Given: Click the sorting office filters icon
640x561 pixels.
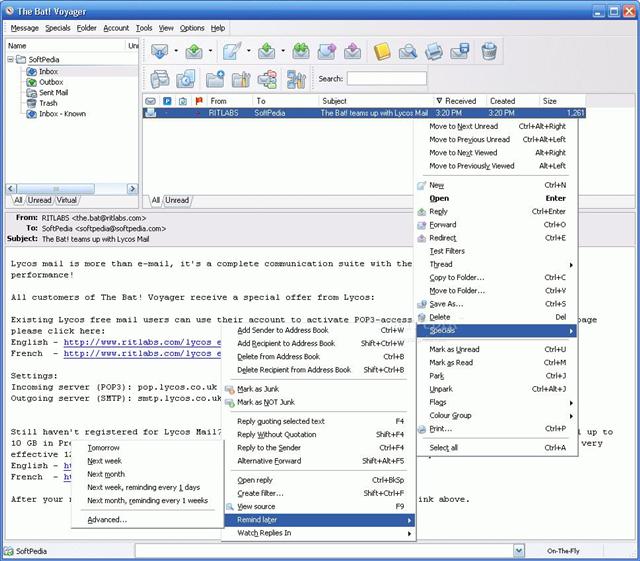Looking at the screenshot, I should coord(267,79).
